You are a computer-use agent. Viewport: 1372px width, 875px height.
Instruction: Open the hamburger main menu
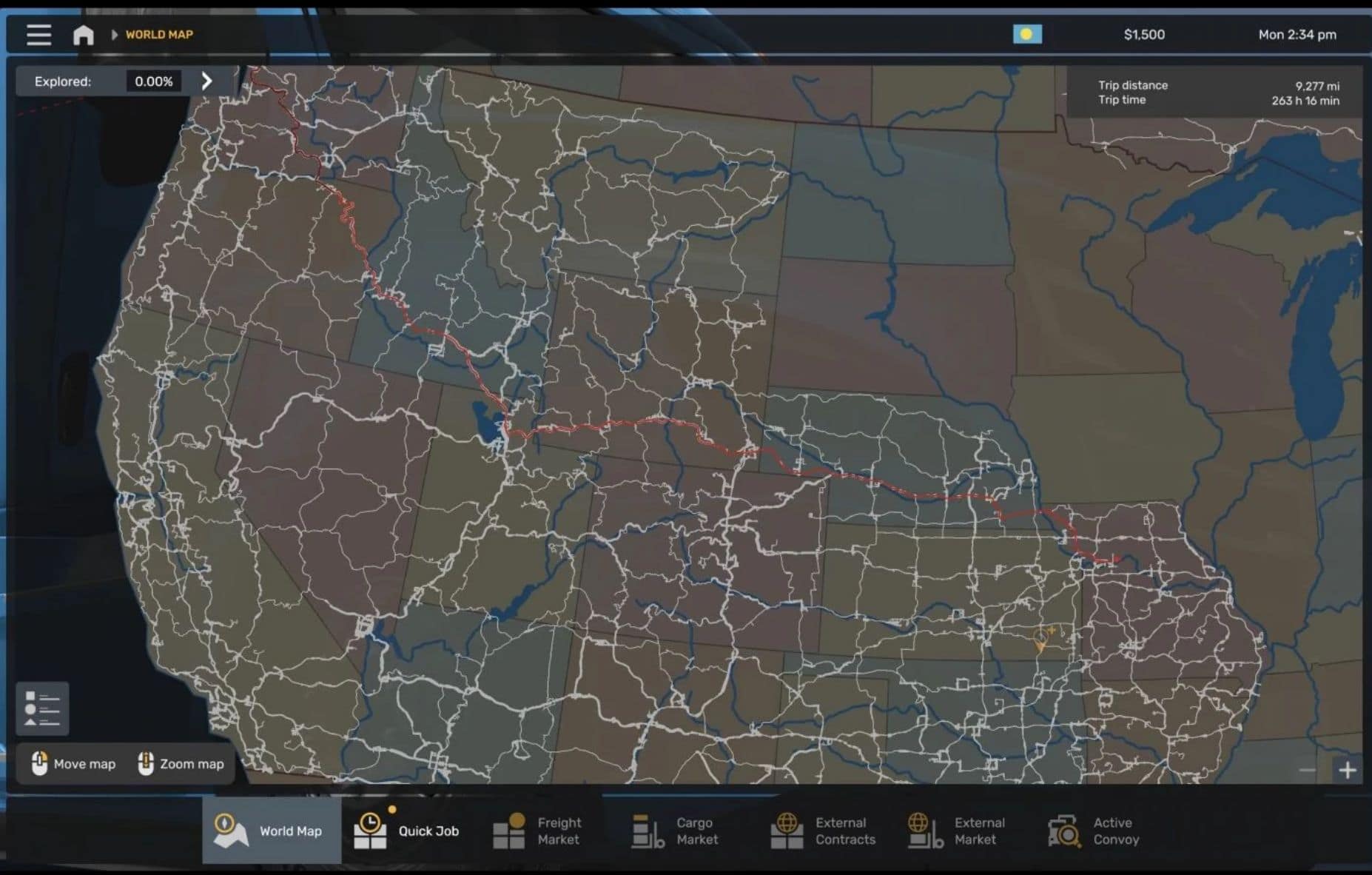(38, 35)
